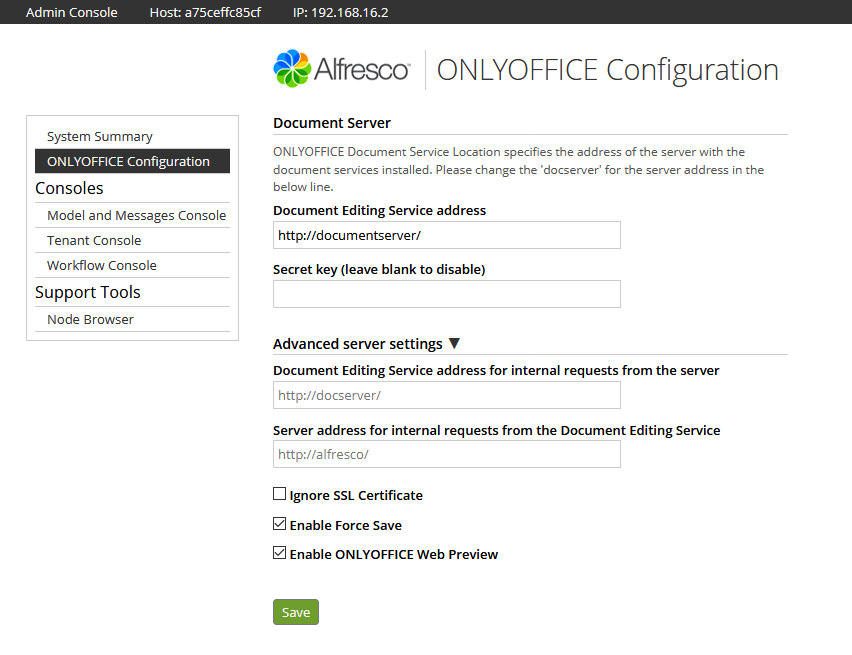Screen dimensions: 852x655
Task: Click the Enable Force Save label
Action: [346, 525]
